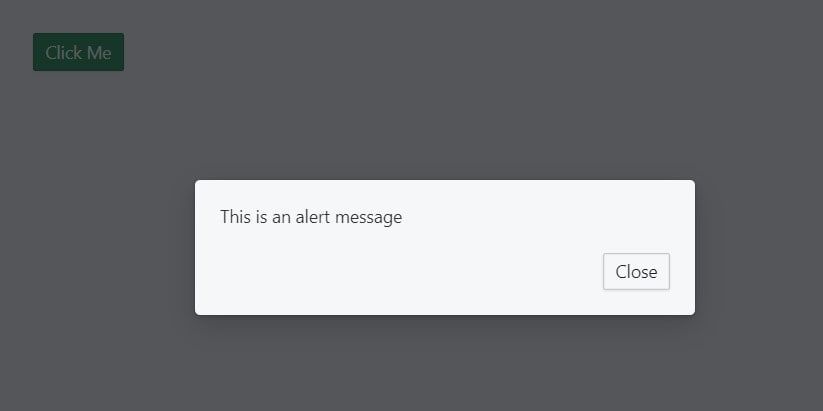Select the 'This is an alert message' text
The image size is (823, 411).
click(311, 217)
